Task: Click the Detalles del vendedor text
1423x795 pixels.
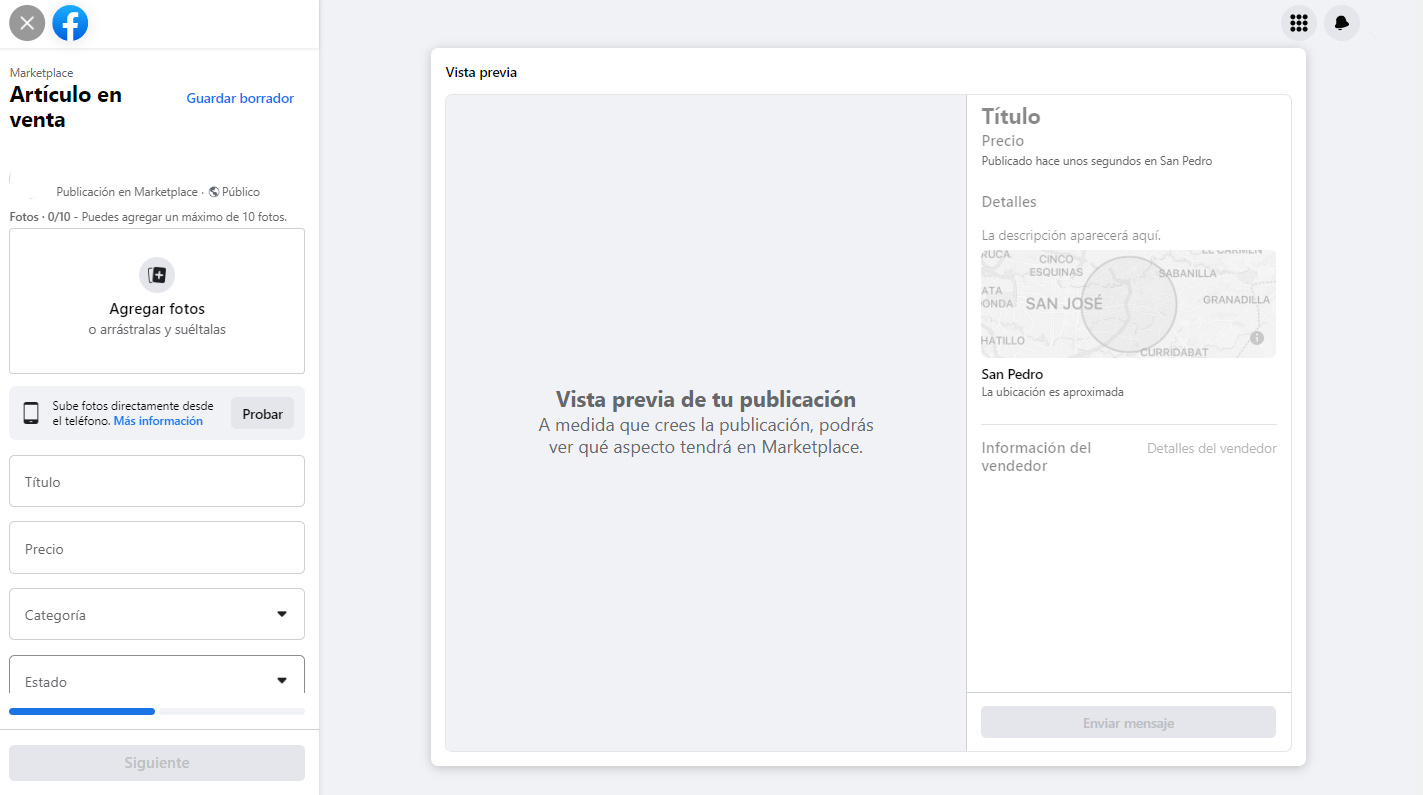Action: pyautogui.click(x=1212, y=449)
